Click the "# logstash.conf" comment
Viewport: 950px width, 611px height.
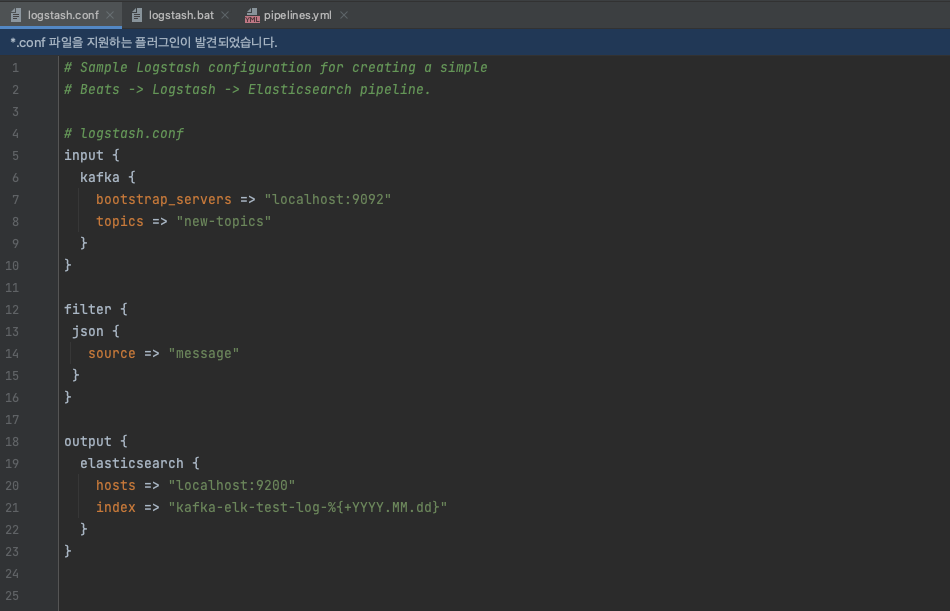[x=124, y=133]
